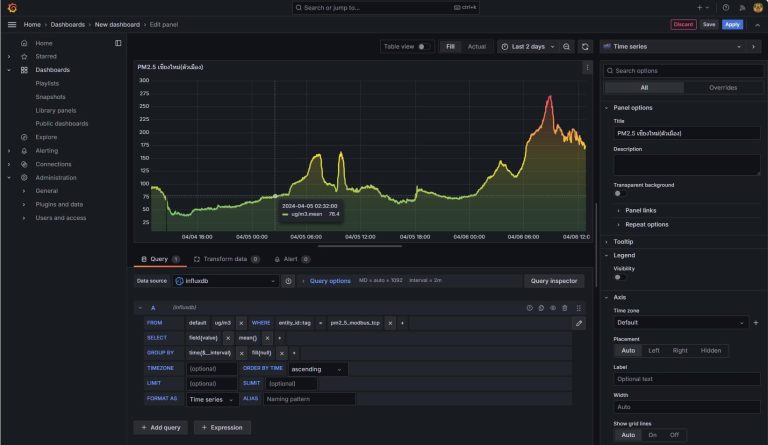Select the Overrides tab
The image size is (768, 445).
pyautogui.click(x=723, y=88)
